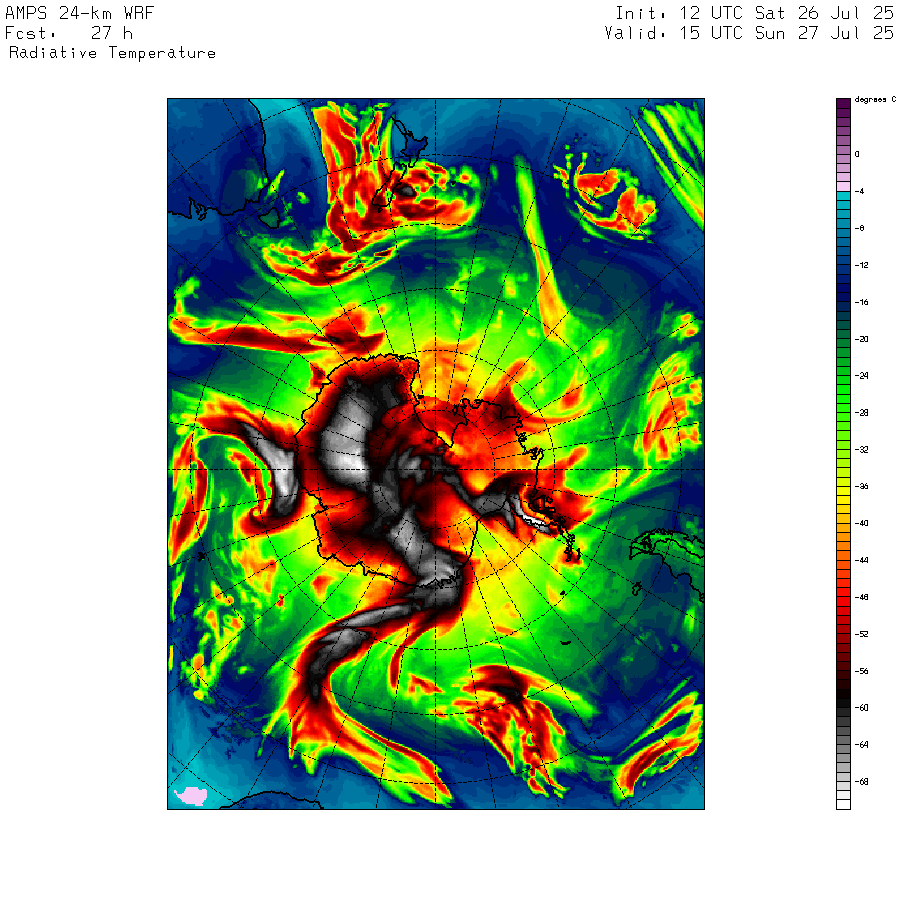The width and height of the screenshot is (900, 900).
Task: Click the "0" label on the color scale
Action: (x=857, y=154)
